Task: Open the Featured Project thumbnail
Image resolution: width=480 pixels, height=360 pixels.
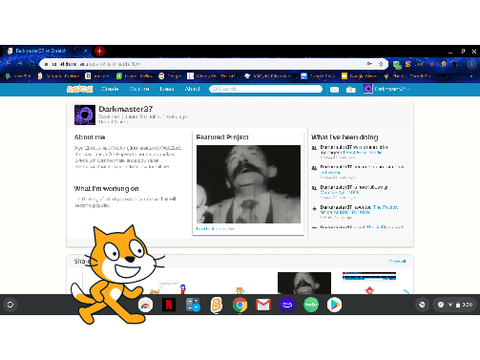Action: tap(248, 184)
